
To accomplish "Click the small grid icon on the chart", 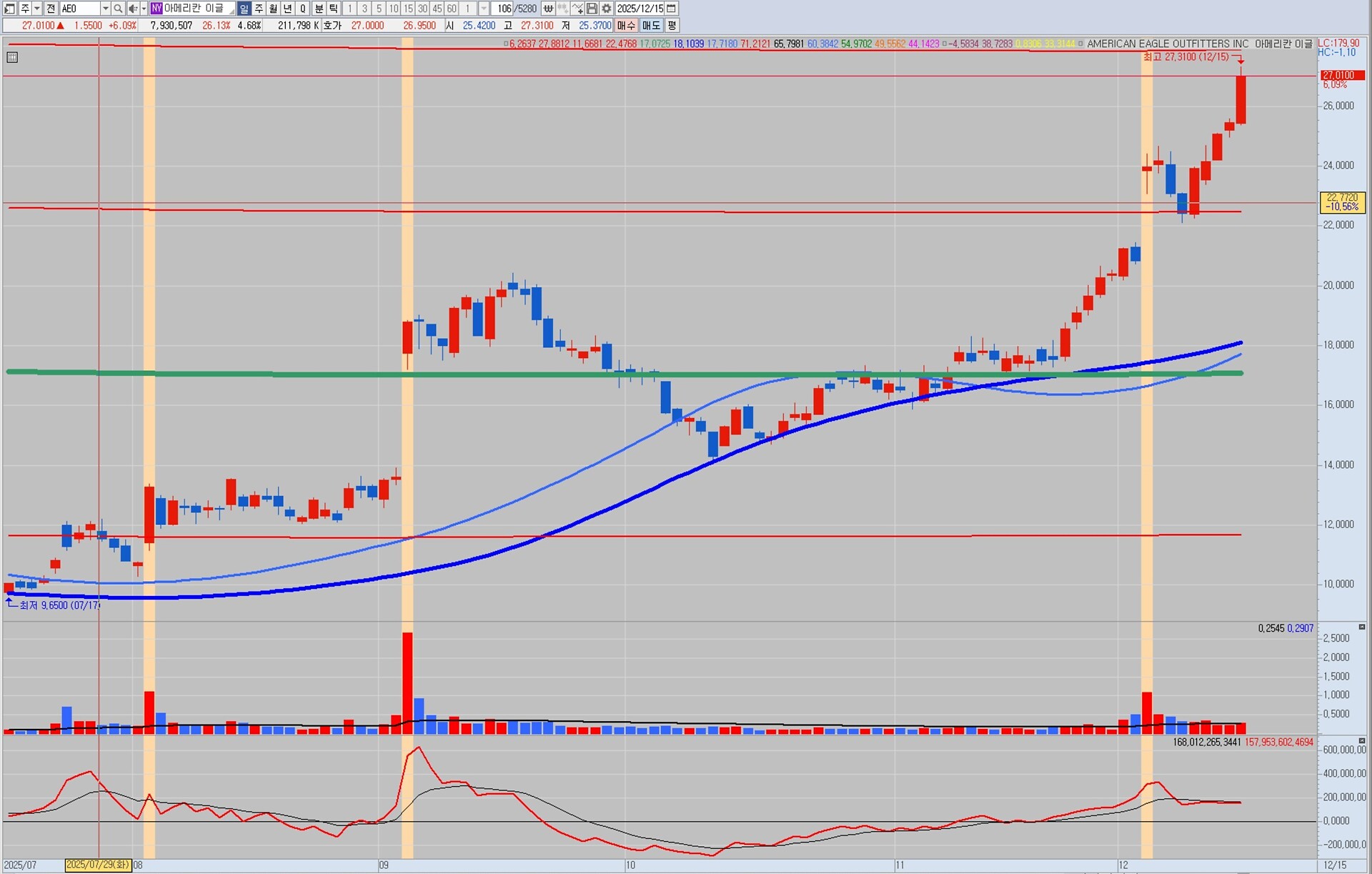I will pos(12,57).
